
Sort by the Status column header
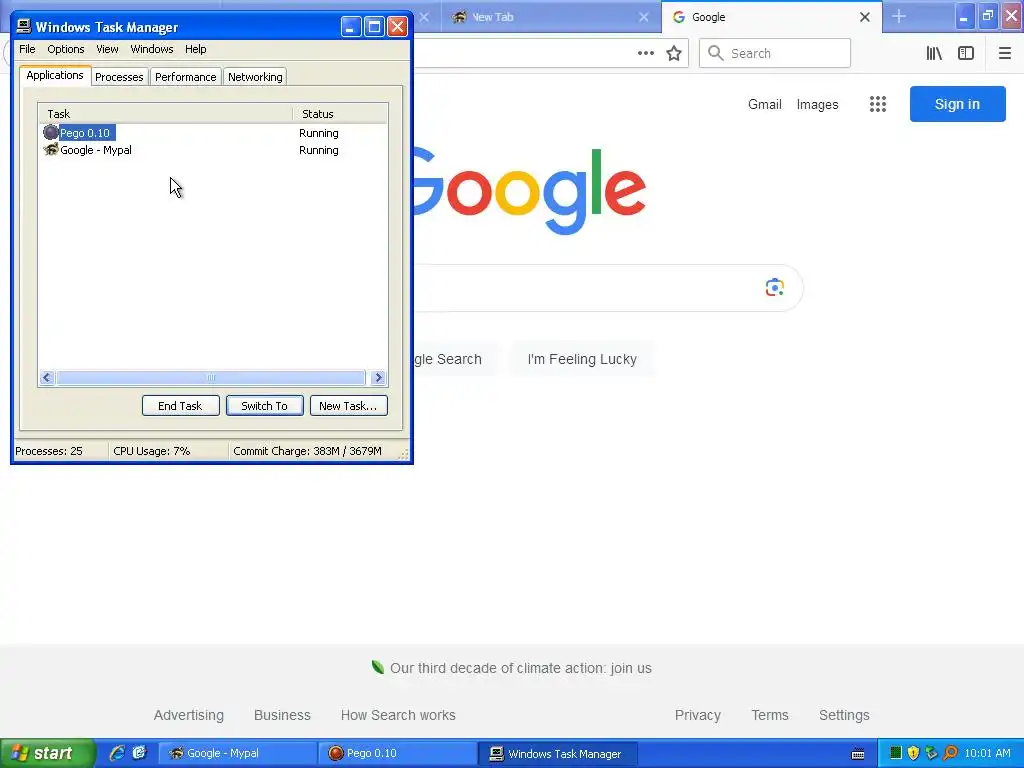click(340, 114)
